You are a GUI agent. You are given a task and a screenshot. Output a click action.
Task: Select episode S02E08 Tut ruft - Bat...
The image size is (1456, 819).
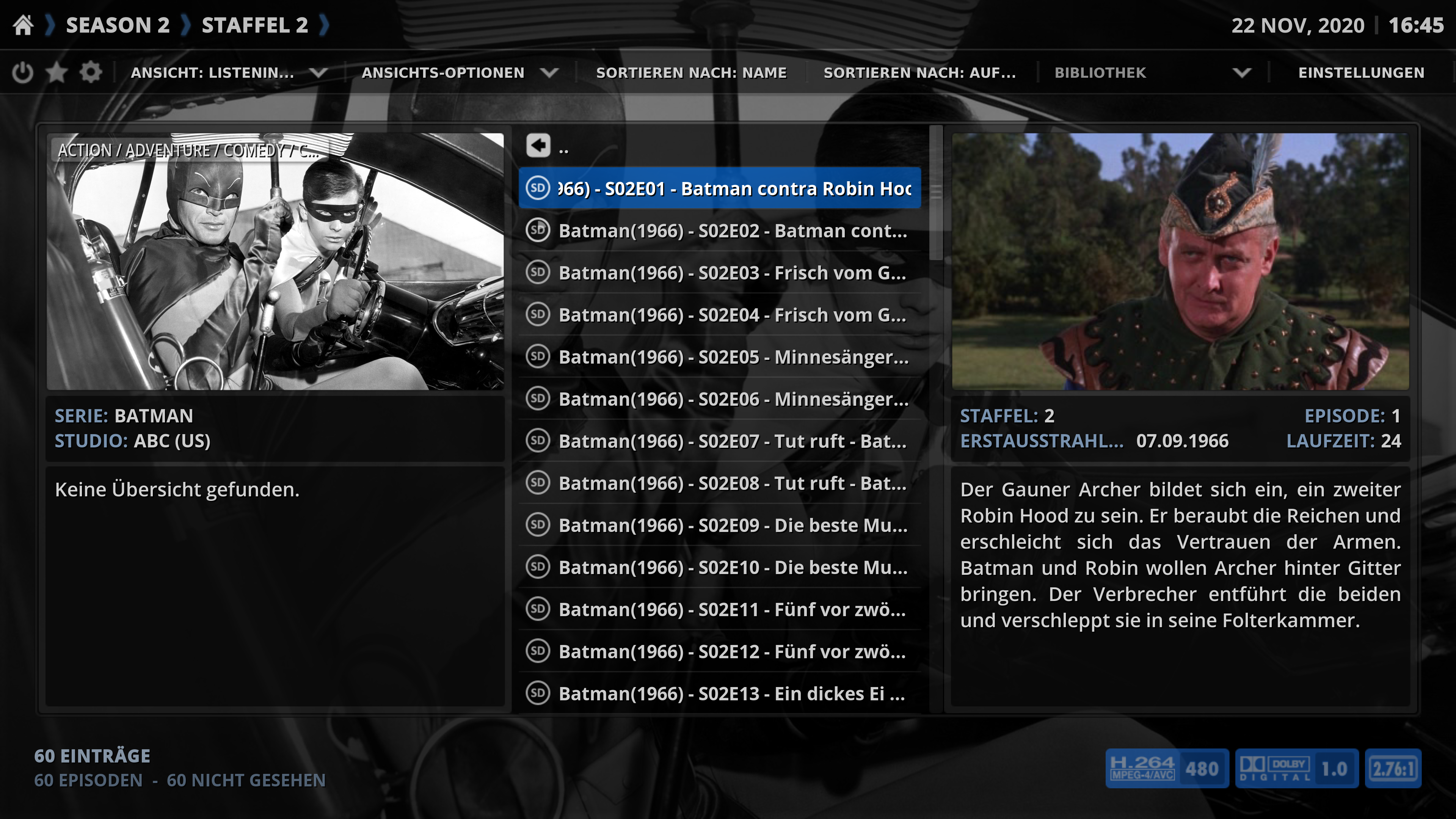[720, 483]
